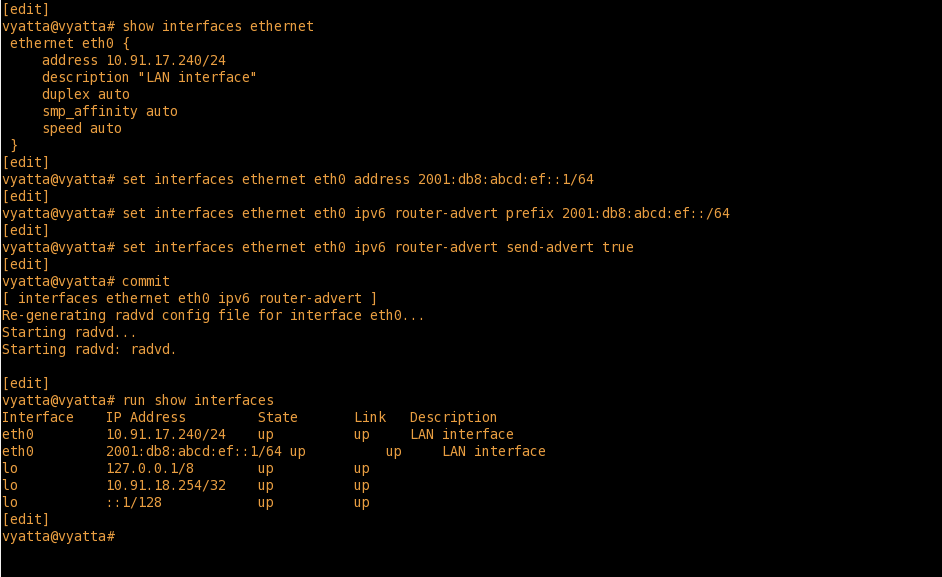Click the 'smp_affinity auto' config line
The height and width of the screenshot is (577, 942).
coord(109,111)
